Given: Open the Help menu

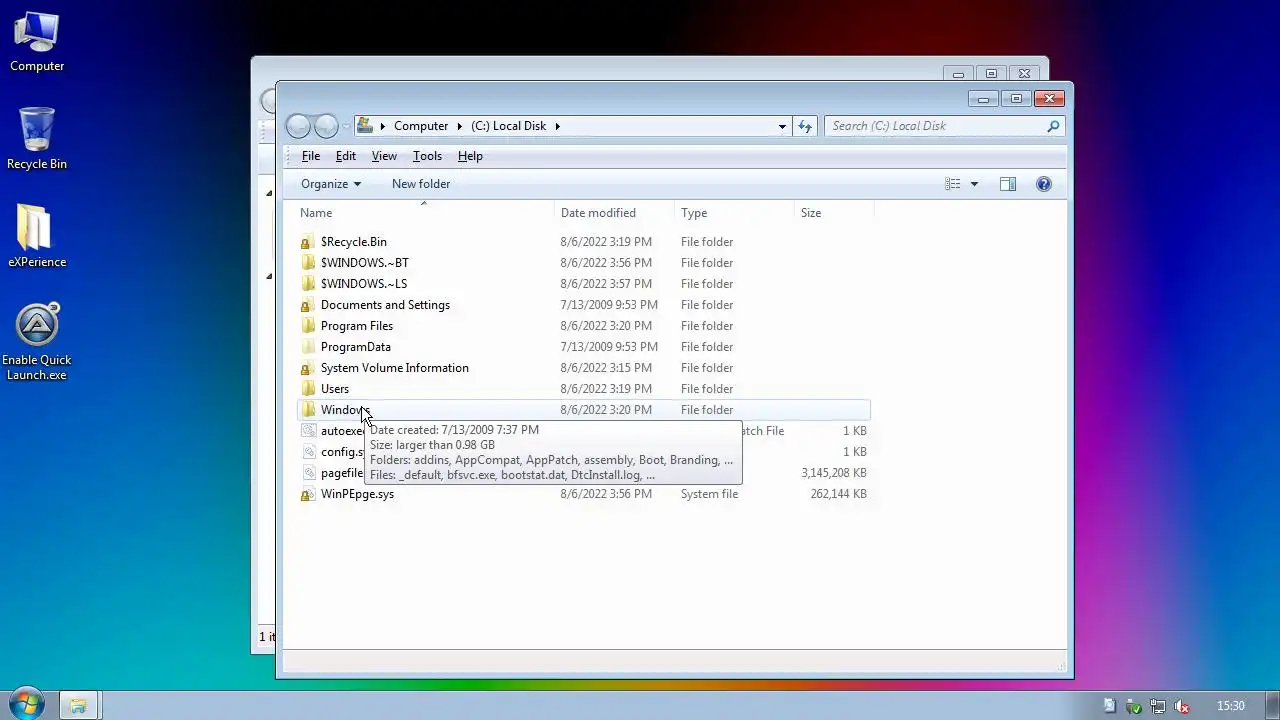Looking at the screenshot, I should pos(470,156).
